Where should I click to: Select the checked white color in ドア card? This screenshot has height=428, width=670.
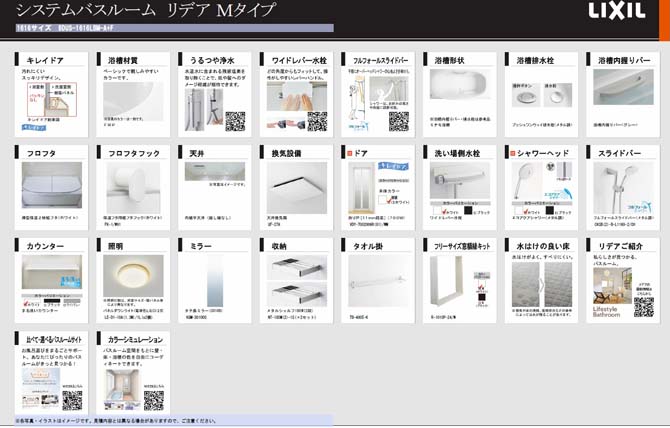pyautogui.click(x=382, y=200)
